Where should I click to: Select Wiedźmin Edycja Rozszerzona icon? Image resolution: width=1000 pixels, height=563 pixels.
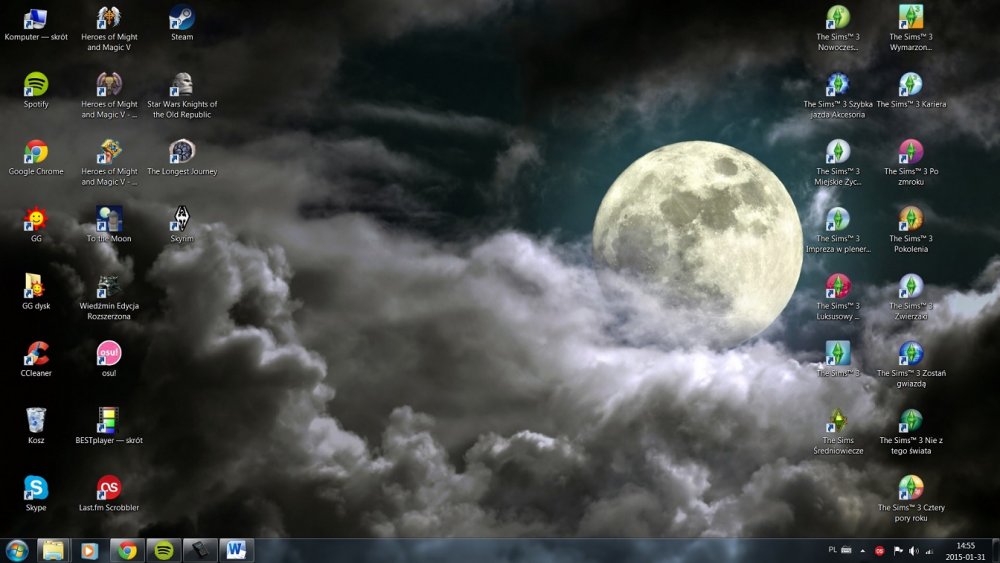tap(109, 297)
